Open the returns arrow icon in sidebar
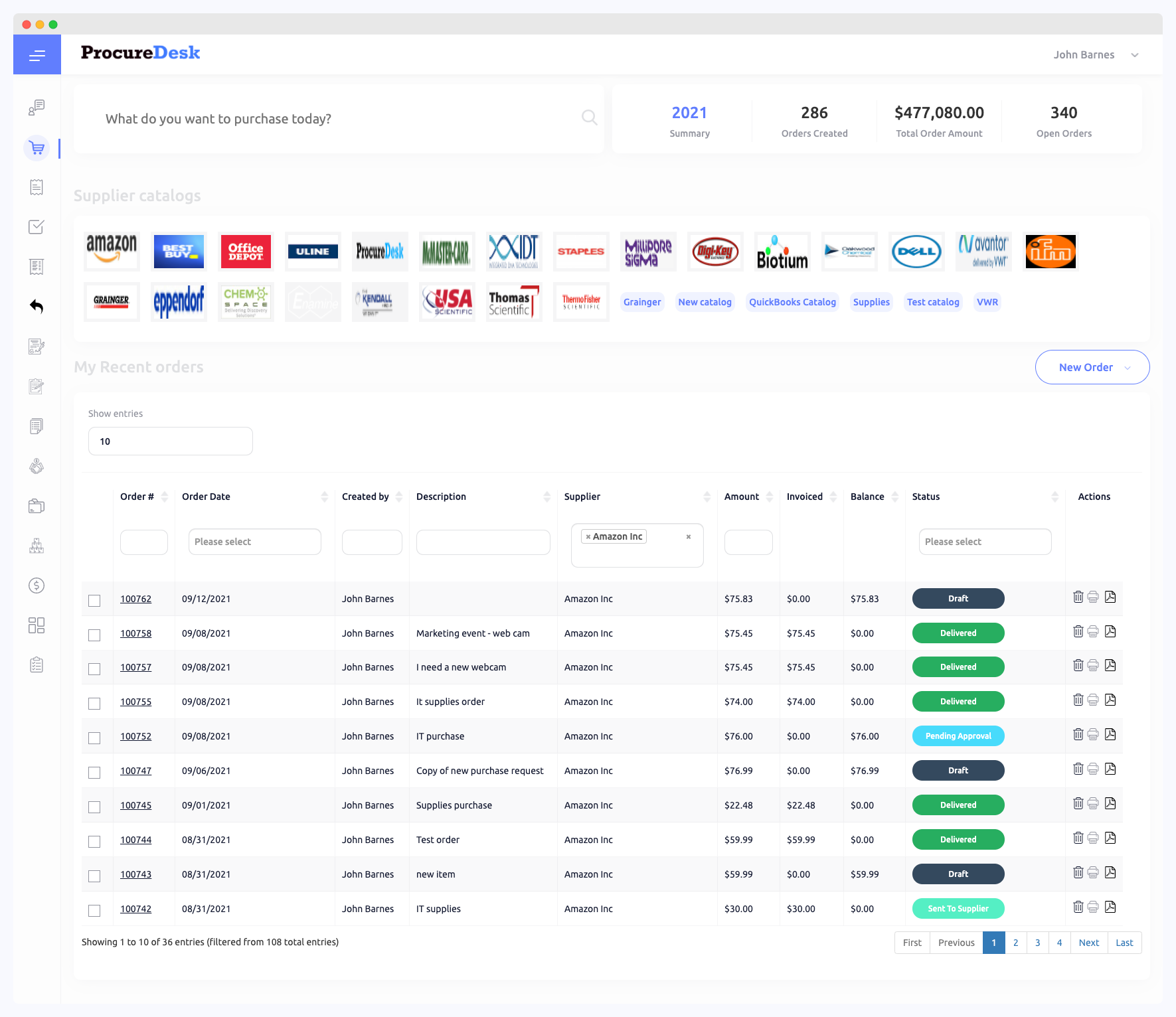Viewport: 1176px width, 1017px height. [x=37, y=307]
